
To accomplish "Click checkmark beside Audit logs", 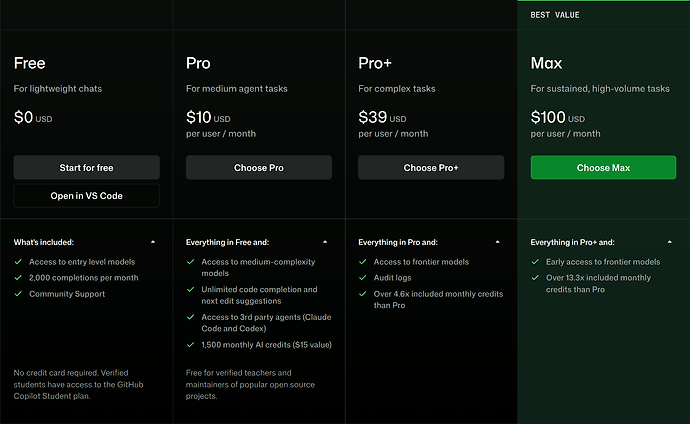I will pos(363,278).
